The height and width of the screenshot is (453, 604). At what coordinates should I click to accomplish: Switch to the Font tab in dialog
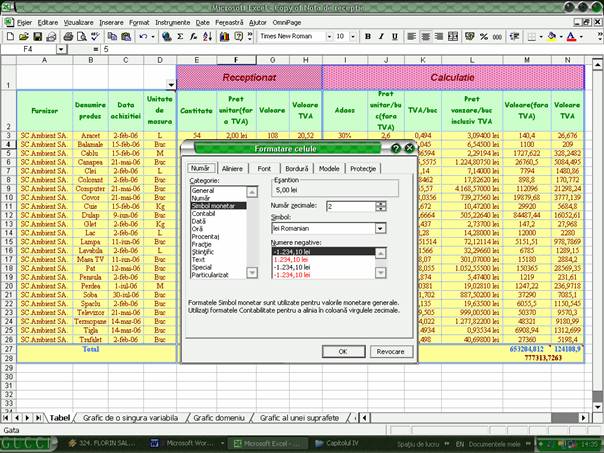pyautogui.click(x=264, y=168)
